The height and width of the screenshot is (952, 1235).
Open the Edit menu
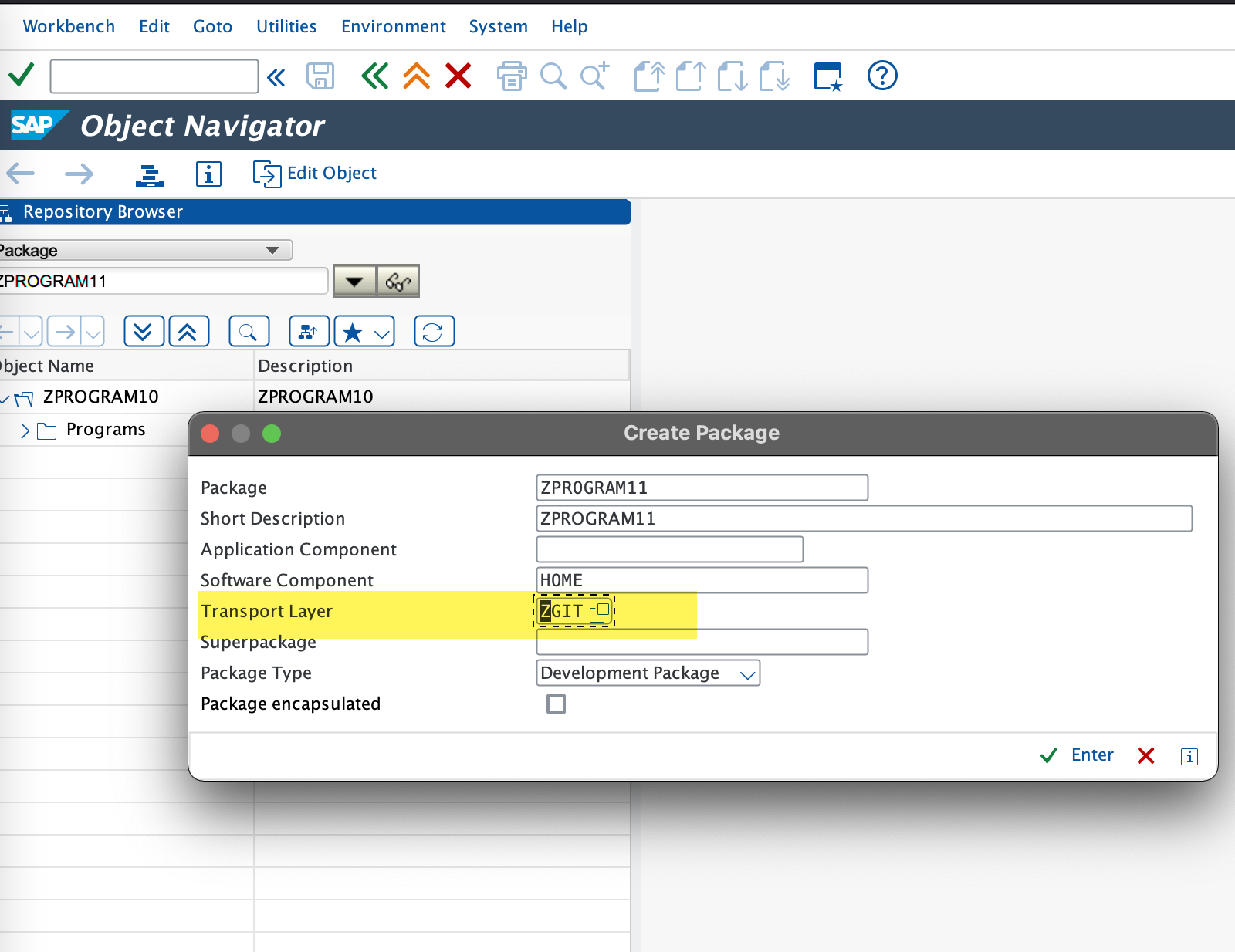pos(154,26)
